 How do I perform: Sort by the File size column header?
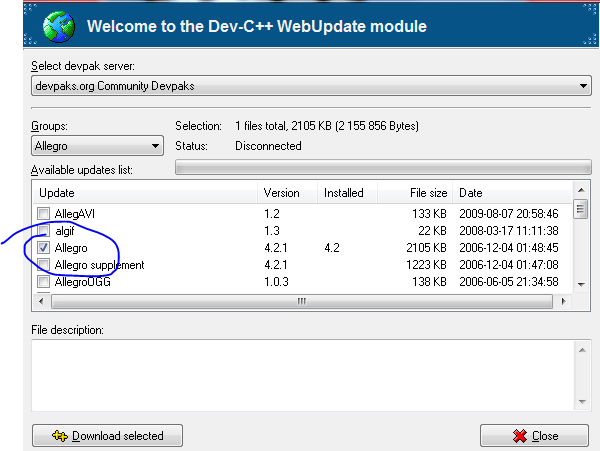click(415, 193)
